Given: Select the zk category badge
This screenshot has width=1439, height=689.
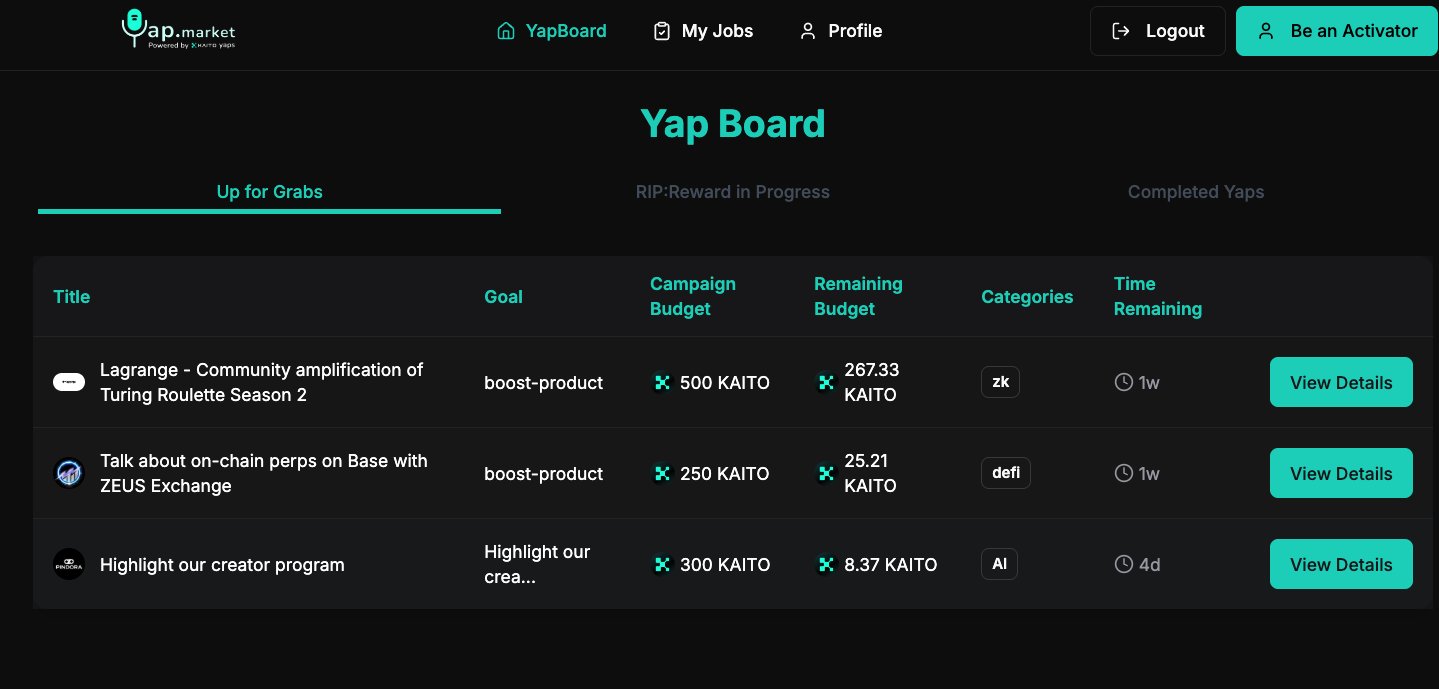Looking at the screenshot, I should point(1000,382).
